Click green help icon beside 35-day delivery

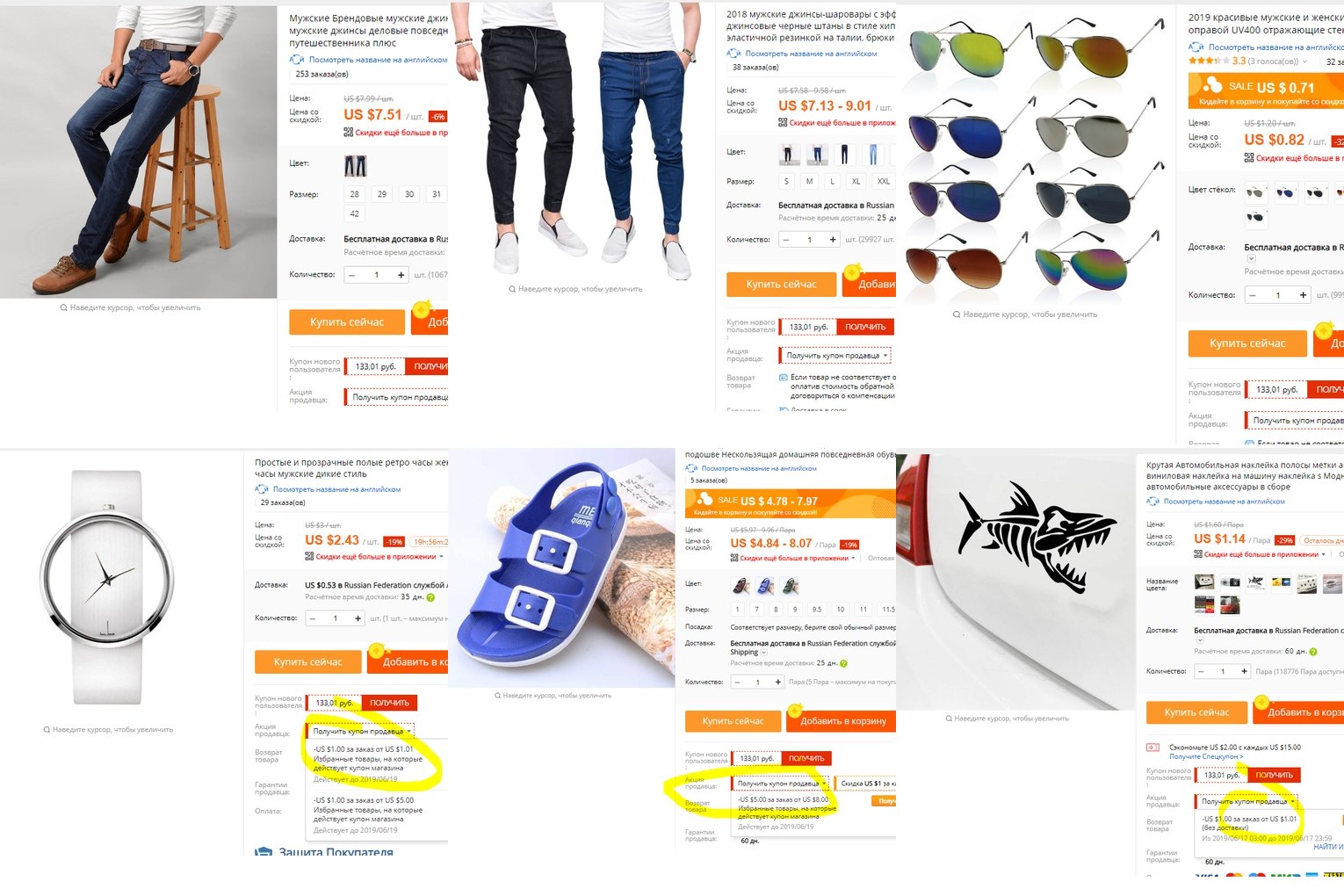pyautogui.click(x=430, y=597)
